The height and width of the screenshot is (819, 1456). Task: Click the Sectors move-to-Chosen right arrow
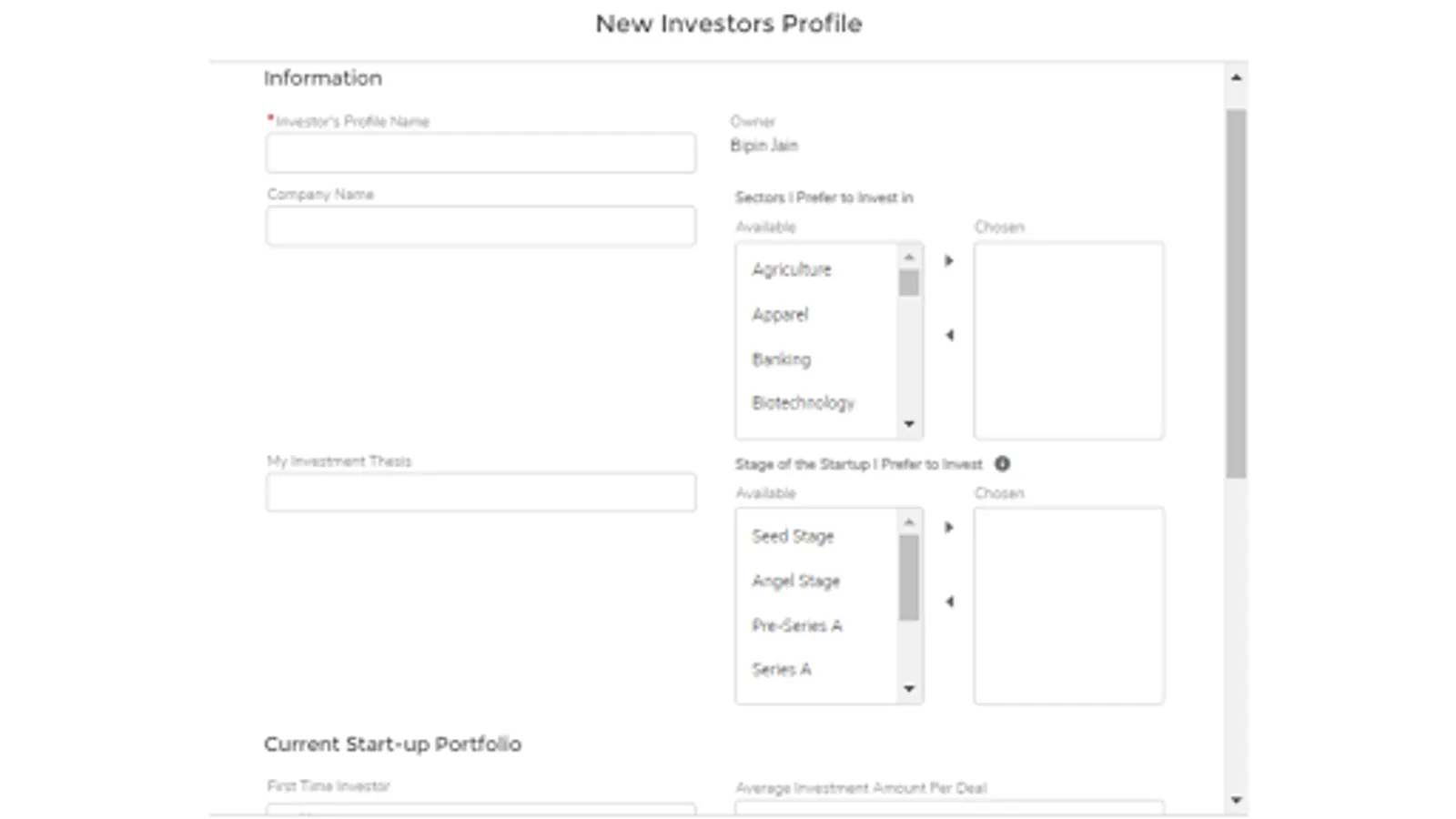tap(948, 261)
